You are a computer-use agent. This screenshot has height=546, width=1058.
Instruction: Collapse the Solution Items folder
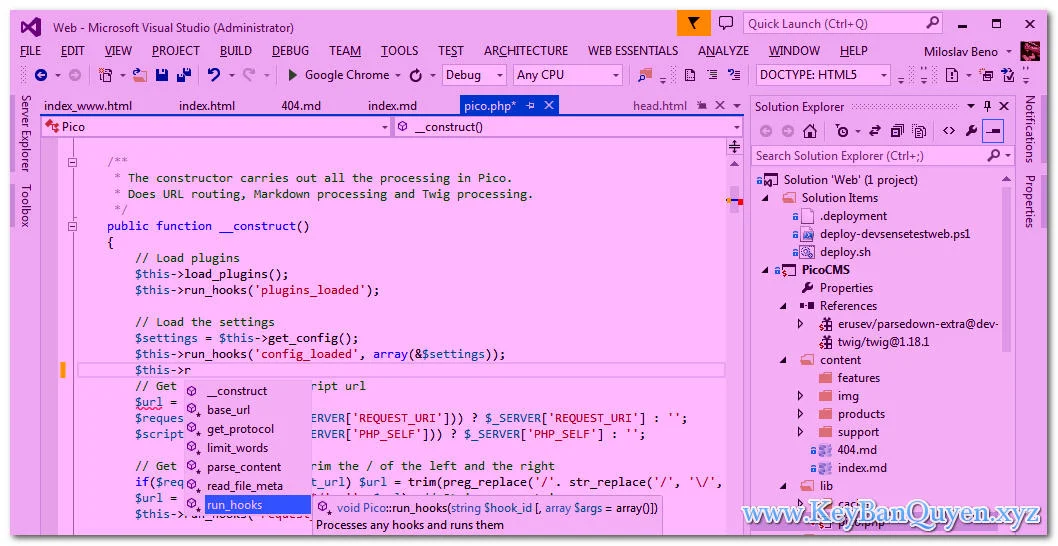(x=765, y=198)
